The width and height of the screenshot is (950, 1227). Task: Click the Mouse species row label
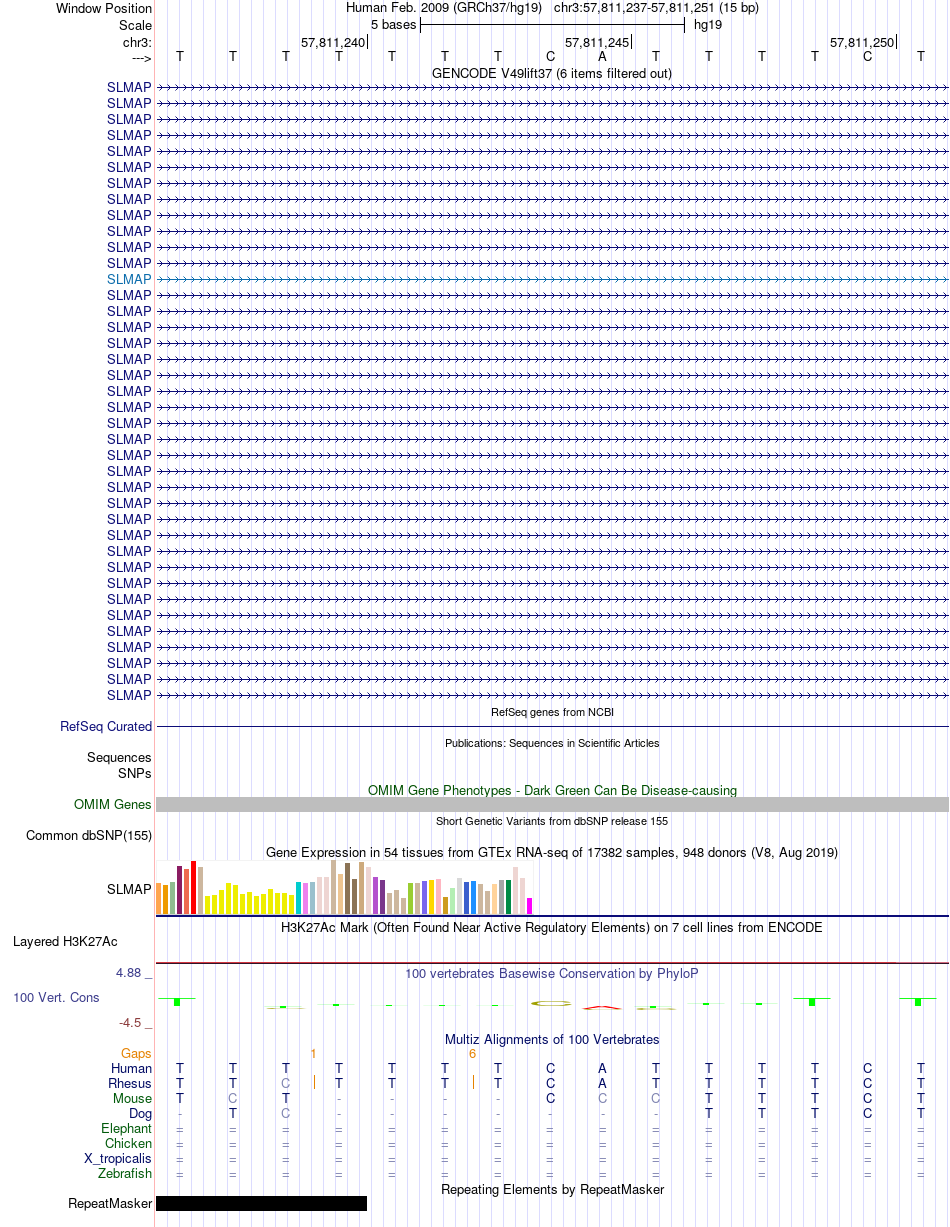pyautogui.click(x=132, y=1099)
